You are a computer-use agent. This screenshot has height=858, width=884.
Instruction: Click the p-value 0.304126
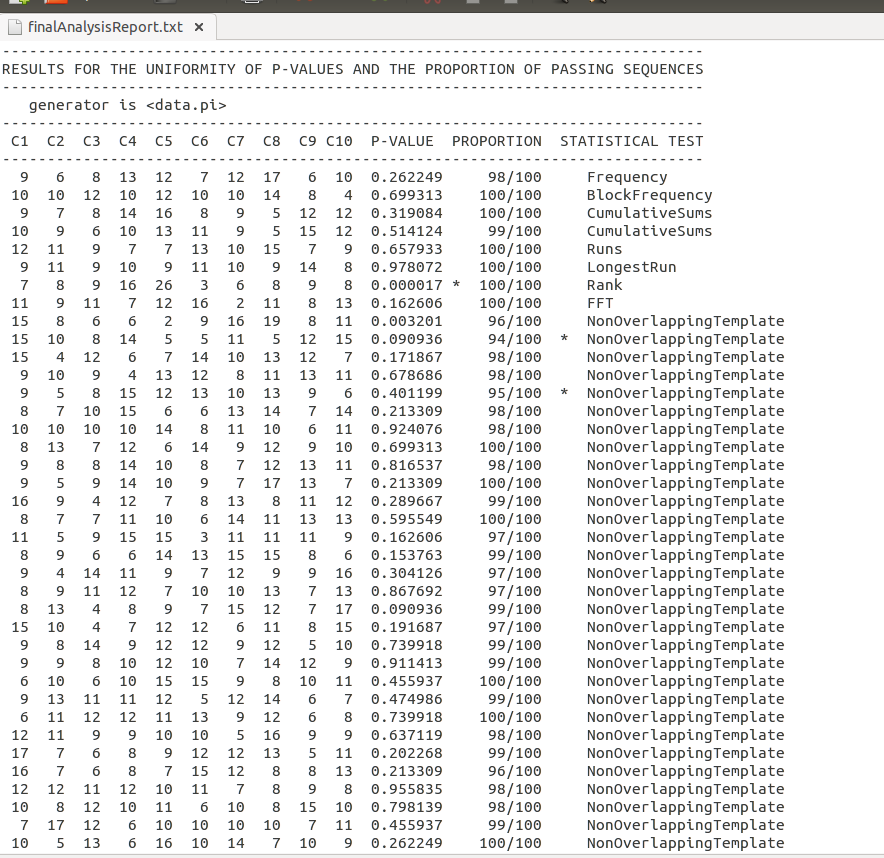coord(406,573)
